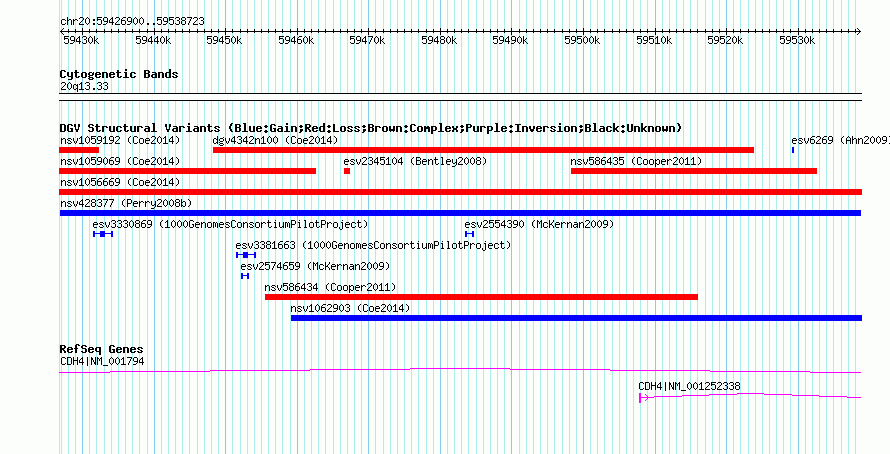Click the Cytogenetic Bands track title
Viewport: 890px width, 454px height.
[119, 74]
